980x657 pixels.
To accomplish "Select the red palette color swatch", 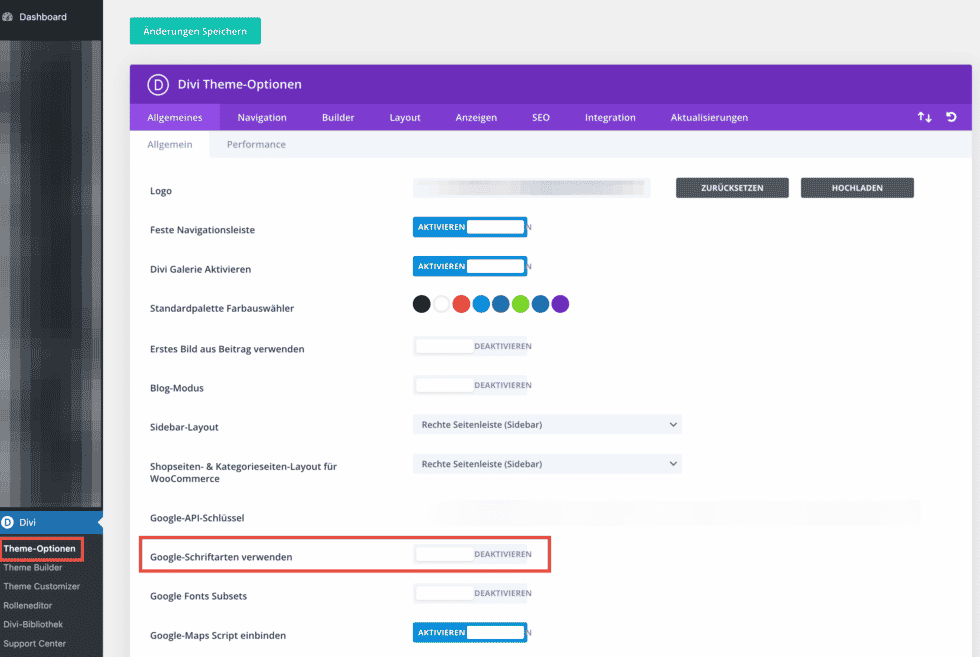I will tap(461, 304).
